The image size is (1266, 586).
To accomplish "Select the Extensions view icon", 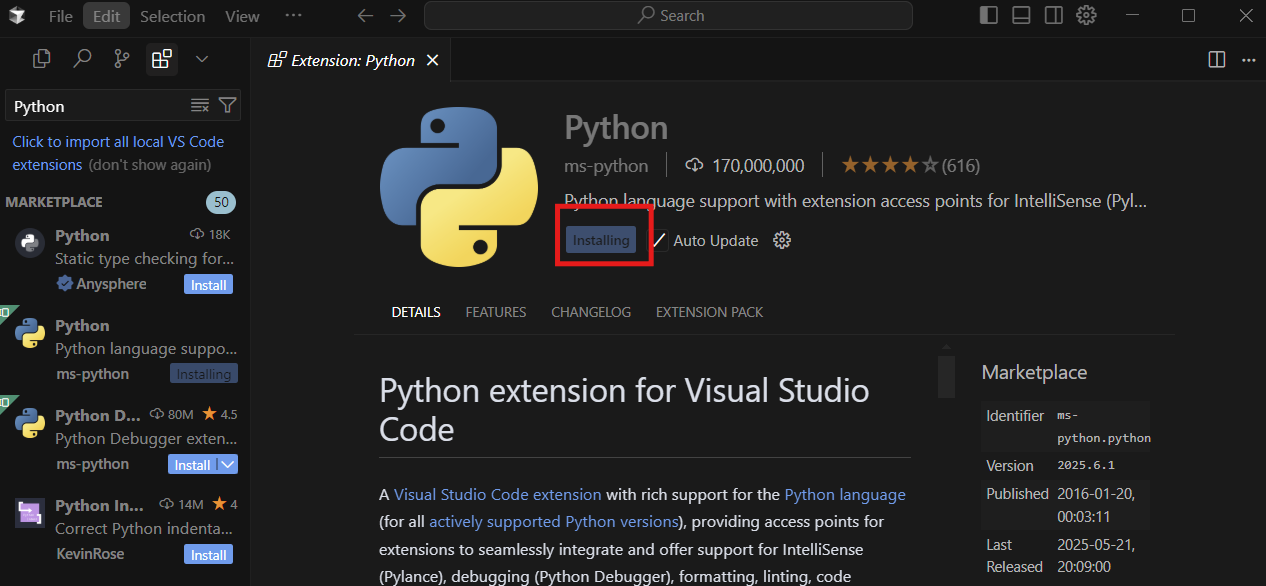I will (x=162, y=59).
